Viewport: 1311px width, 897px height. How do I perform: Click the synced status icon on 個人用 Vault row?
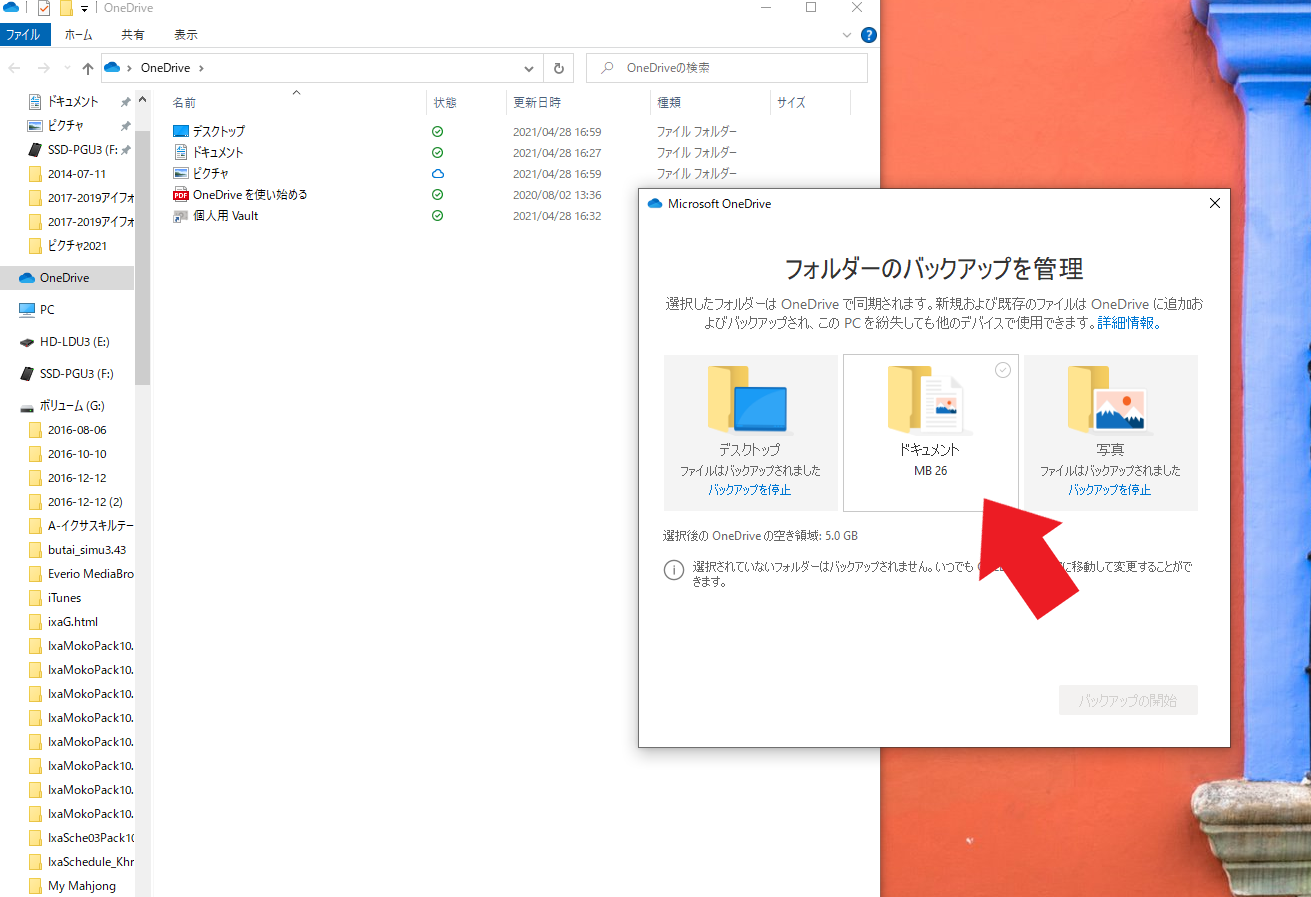437,215
